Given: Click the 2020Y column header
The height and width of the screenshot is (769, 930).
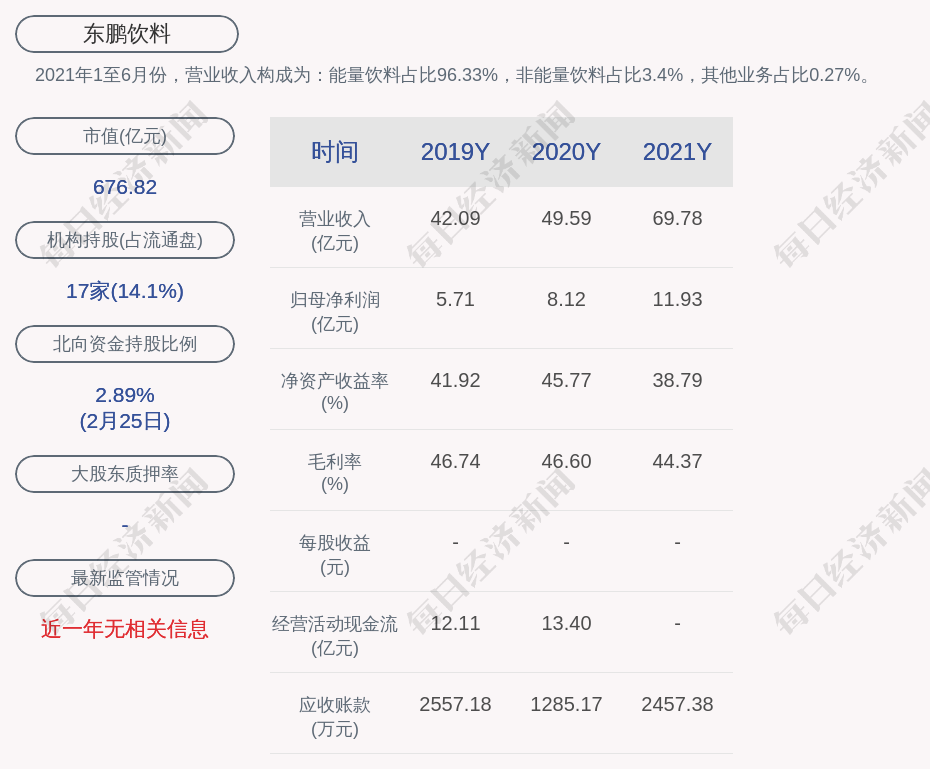Looking at the screenshot, I should point(566,152).
